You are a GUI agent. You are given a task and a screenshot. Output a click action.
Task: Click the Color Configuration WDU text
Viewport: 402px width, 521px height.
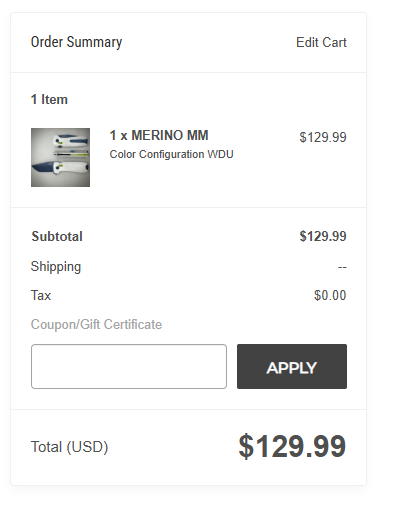[x=171, y=154]
